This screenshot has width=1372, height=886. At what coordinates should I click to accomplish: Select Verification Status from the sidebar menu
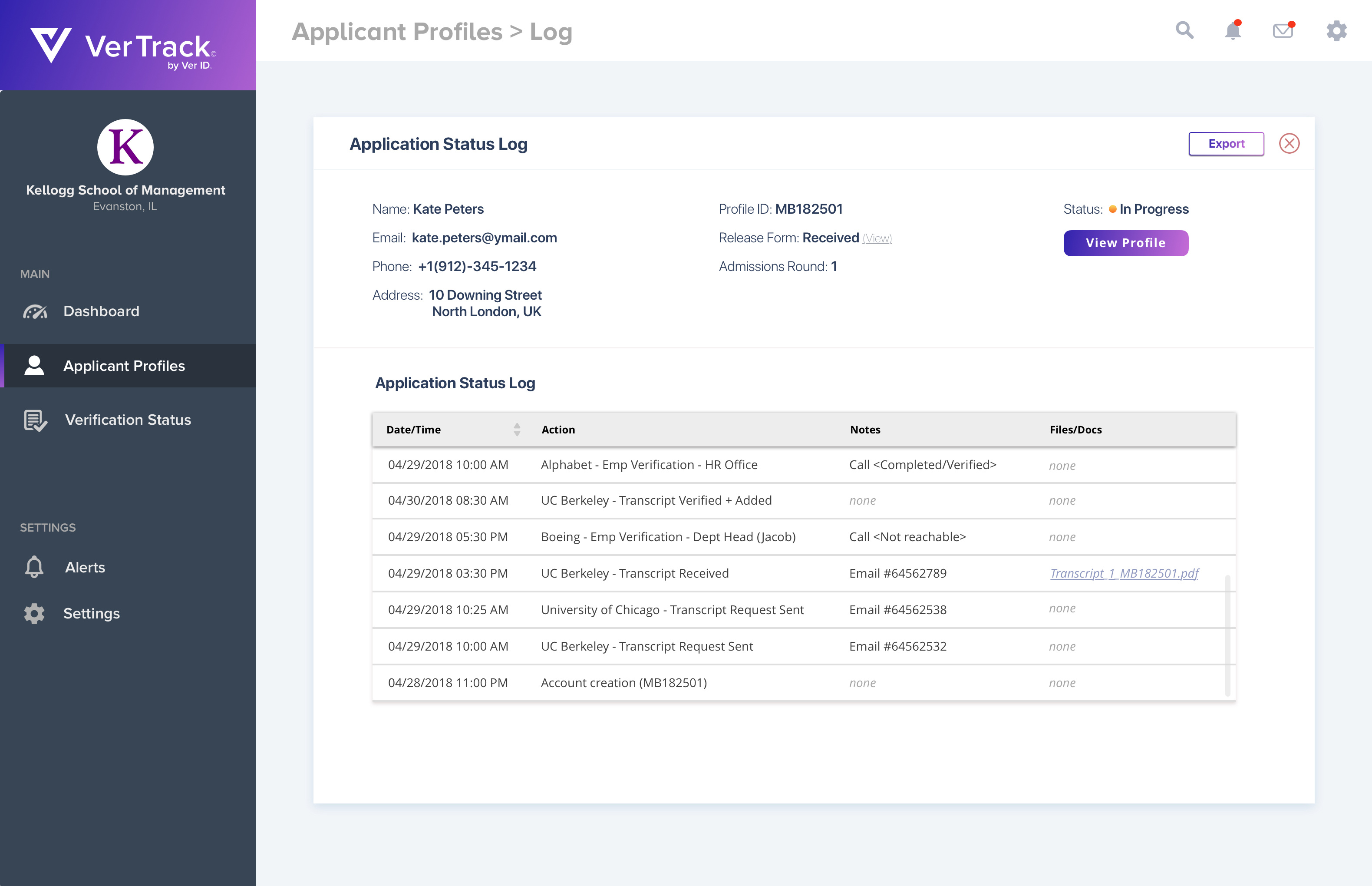[x=127, y=420]
